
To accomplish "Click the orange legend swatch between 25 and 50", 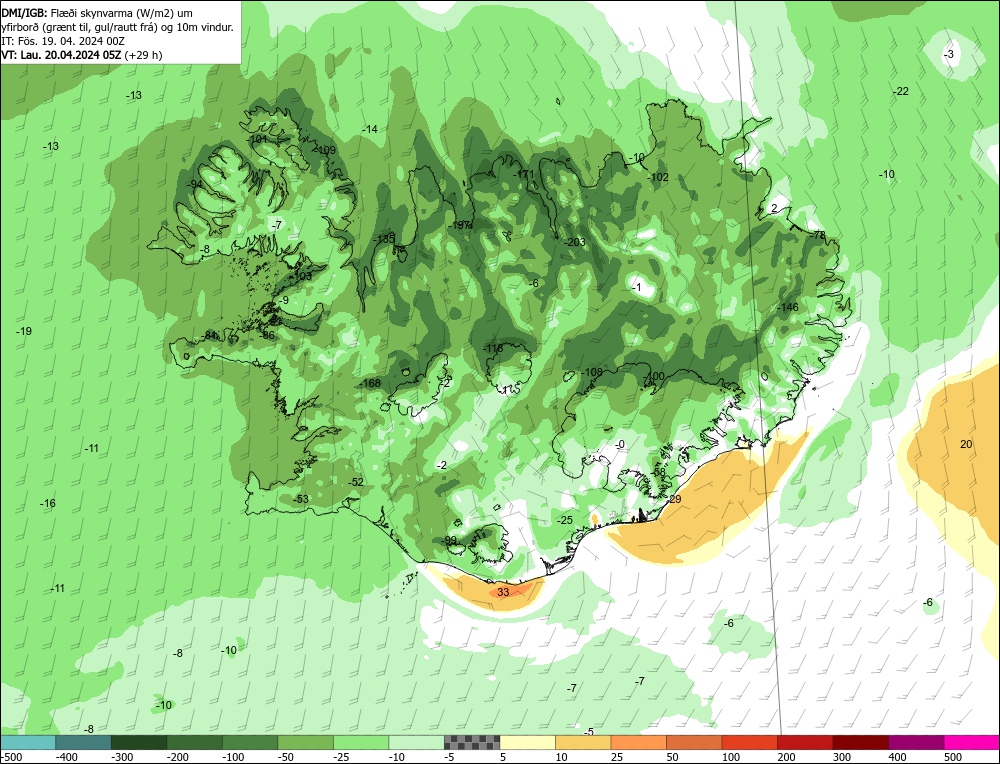I will coord(638,742).
